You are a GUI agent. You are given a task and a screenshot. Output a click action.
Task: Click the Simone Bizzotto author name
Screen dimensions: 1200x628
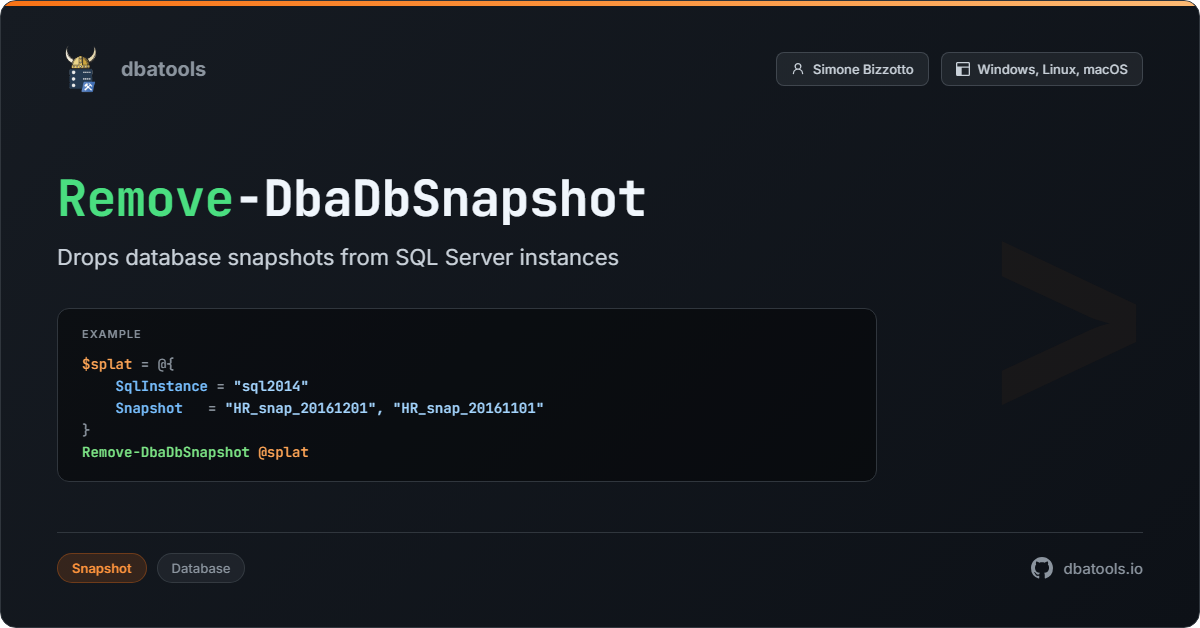click(863, 70)
